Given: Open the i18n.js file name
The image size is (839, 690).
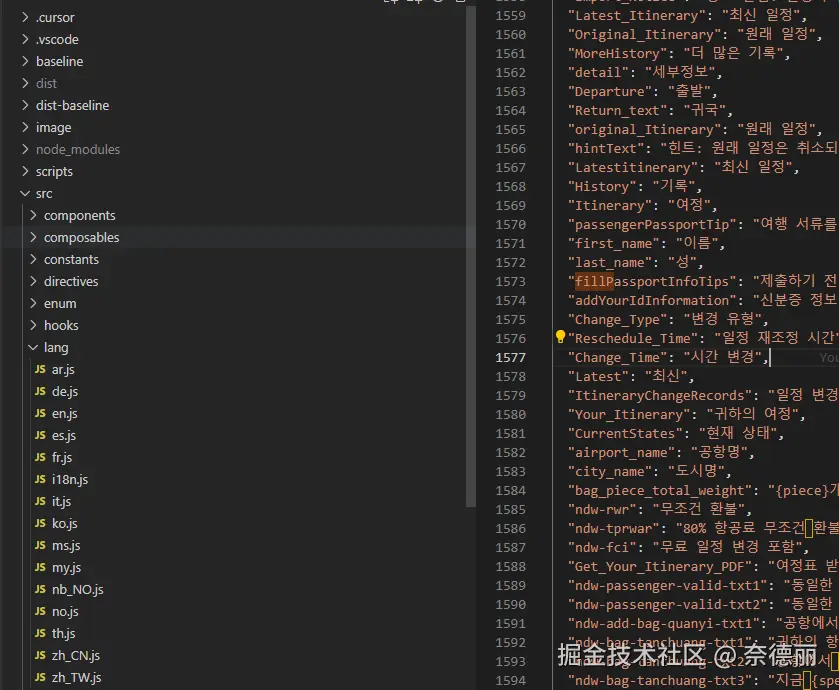Looking at the screenshot, I should (70, 479).
